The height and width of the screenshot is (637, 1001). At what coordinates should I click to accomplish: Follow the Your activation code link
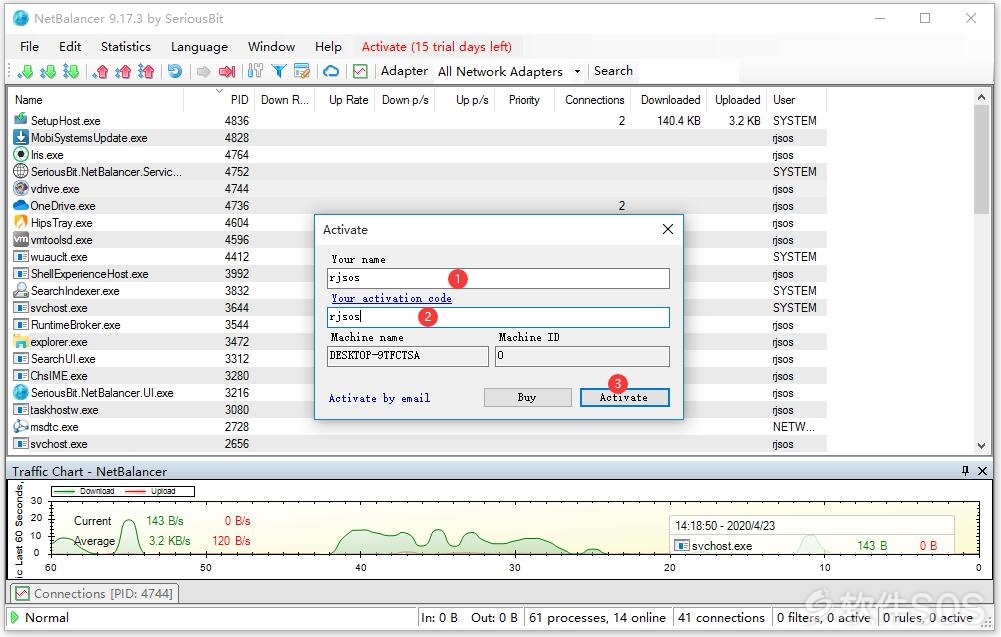pos(391,298)
